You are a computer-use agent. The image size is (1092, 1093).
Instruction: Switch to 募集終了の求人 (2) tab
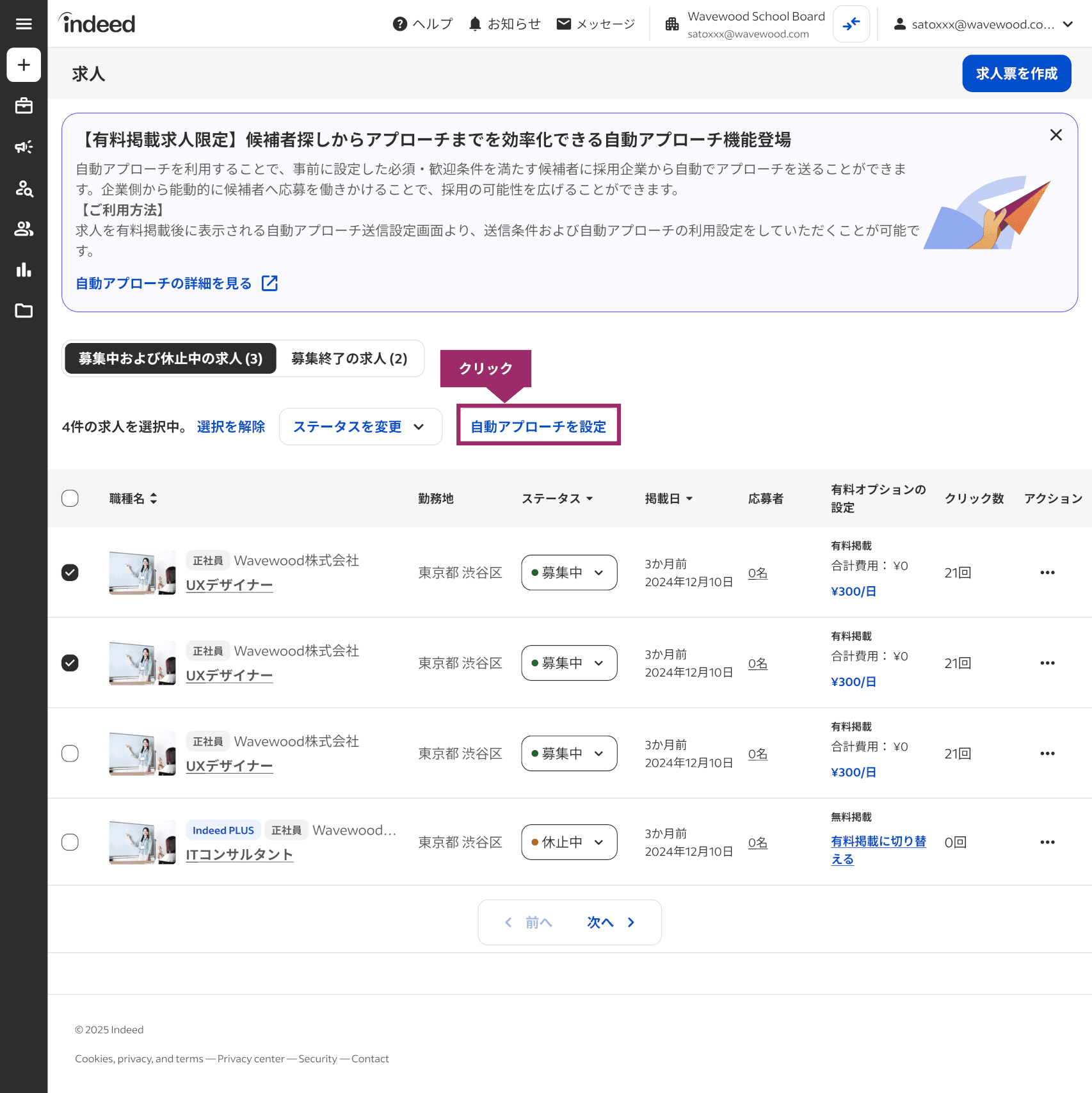[x=349, y=358]
